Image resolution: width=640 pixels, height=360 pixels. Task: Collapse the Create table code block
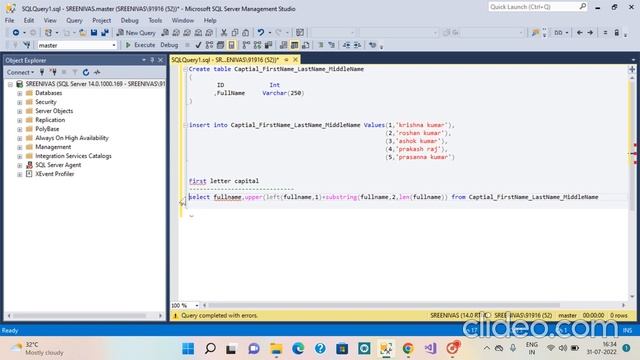[x=186, y=69]
